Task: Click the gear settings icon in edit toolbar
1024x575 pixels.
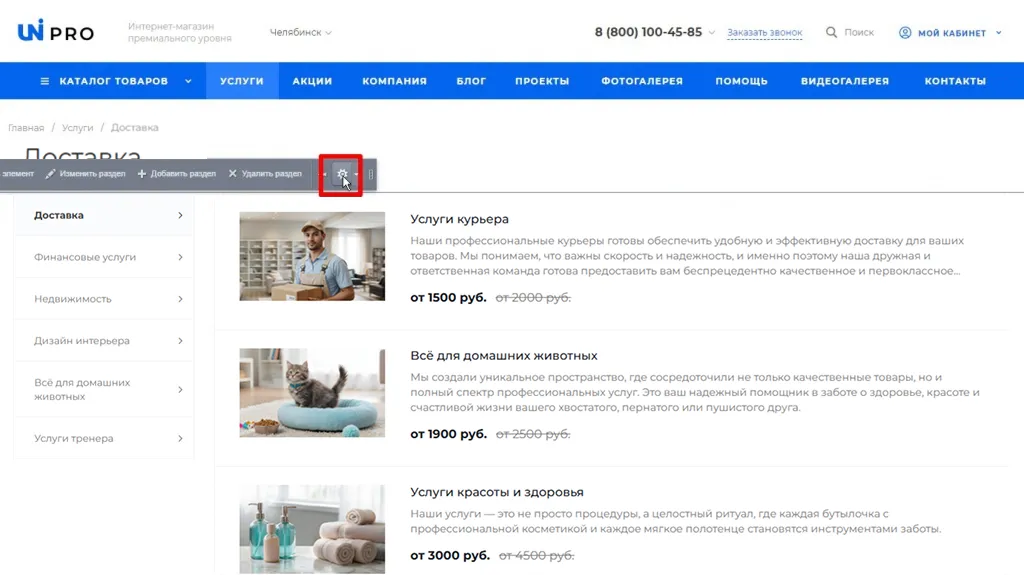Action: point(342,174)
